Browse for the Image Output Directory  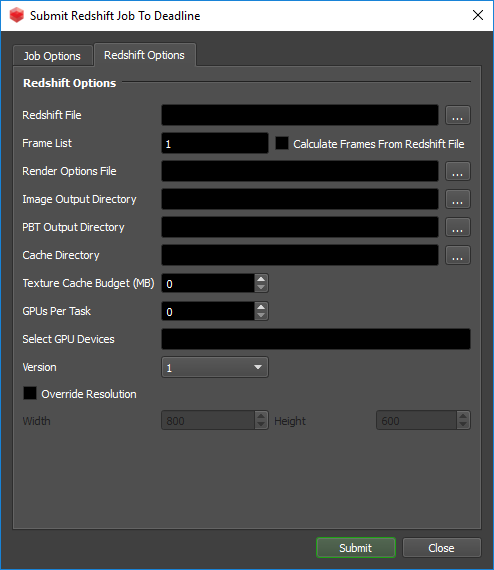point(458,199)
